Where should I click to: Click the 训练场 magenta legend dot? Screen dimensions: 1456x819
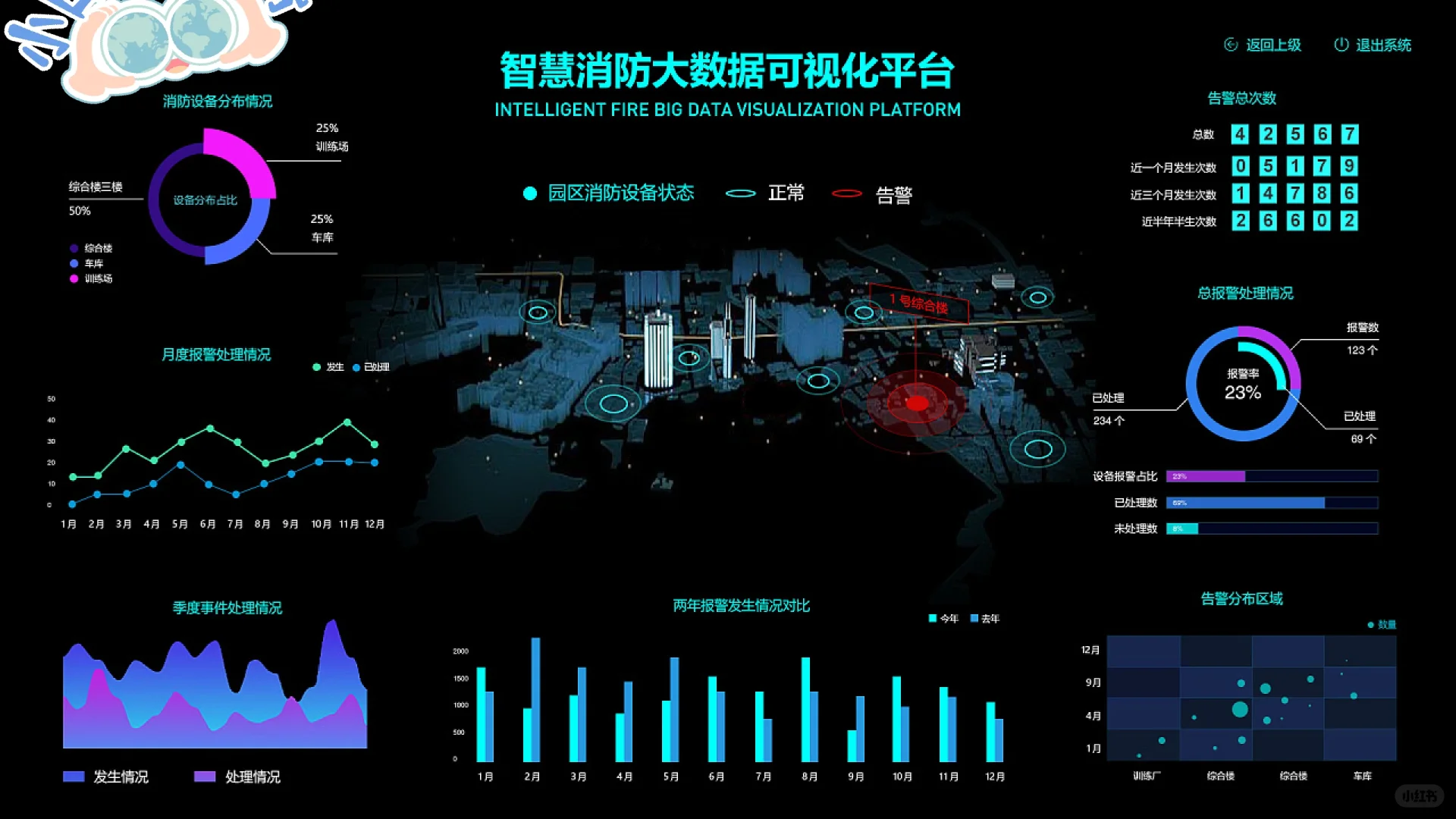[74, 279]
